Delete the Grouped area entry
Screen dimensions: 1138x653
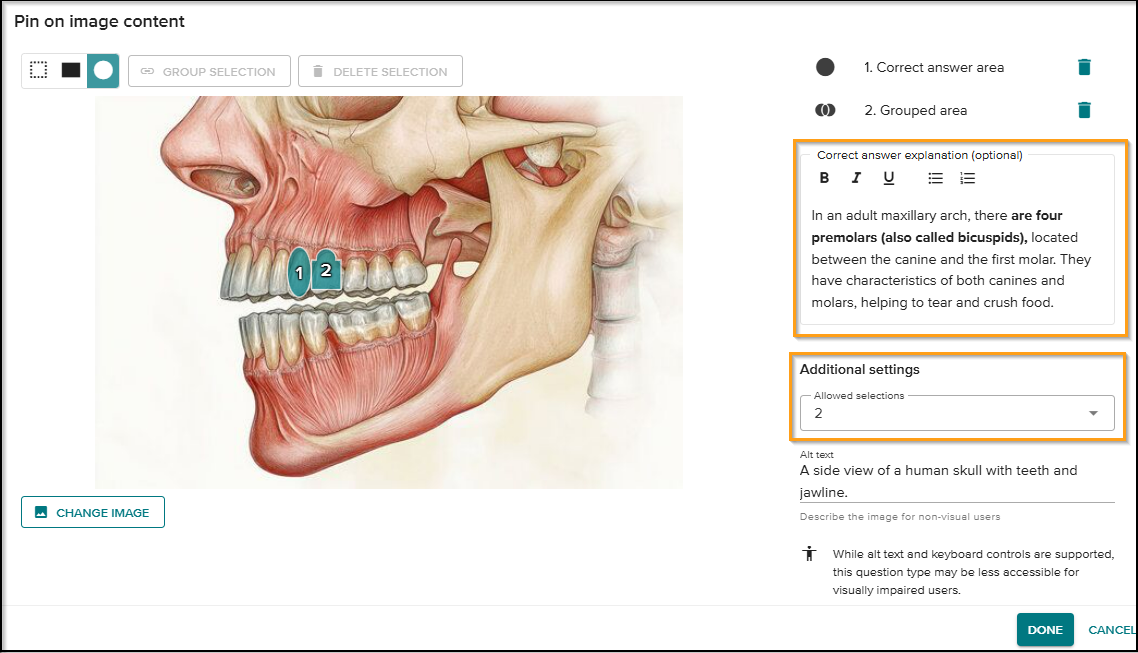click(1084, 111)
